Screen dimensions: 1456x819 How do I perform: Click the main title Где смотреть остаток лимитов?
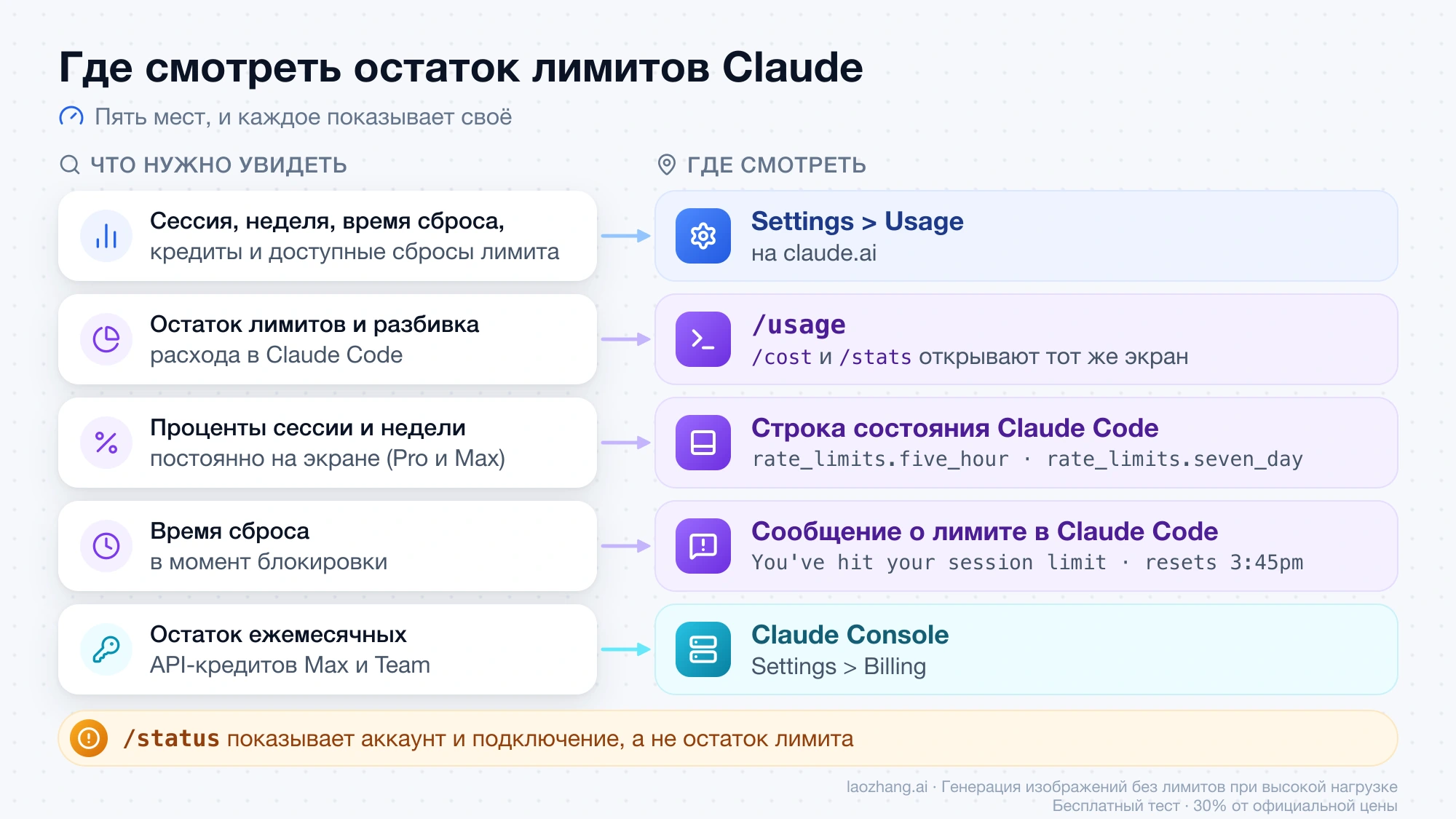[x=461, y=68]
